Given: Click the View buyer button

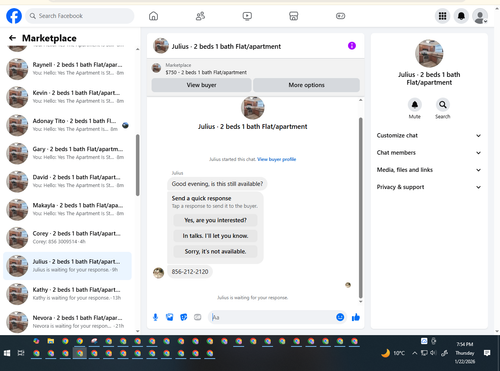Looking at the screenshot, I should click(x=201, y=85).
